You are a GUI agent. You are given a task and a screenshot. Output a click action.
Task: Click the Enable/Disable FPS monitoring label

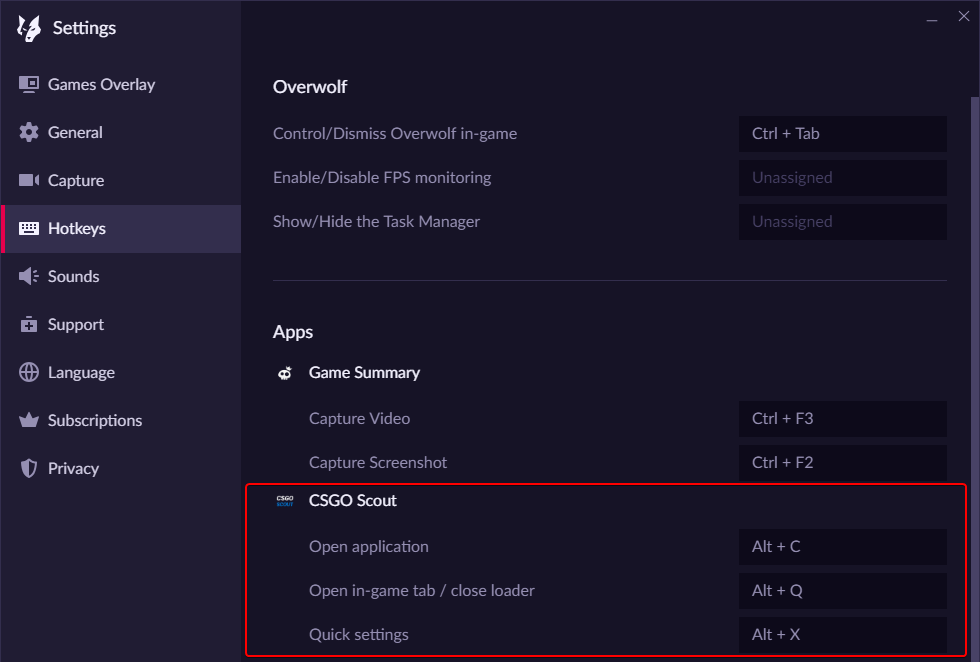click(382, 178)
